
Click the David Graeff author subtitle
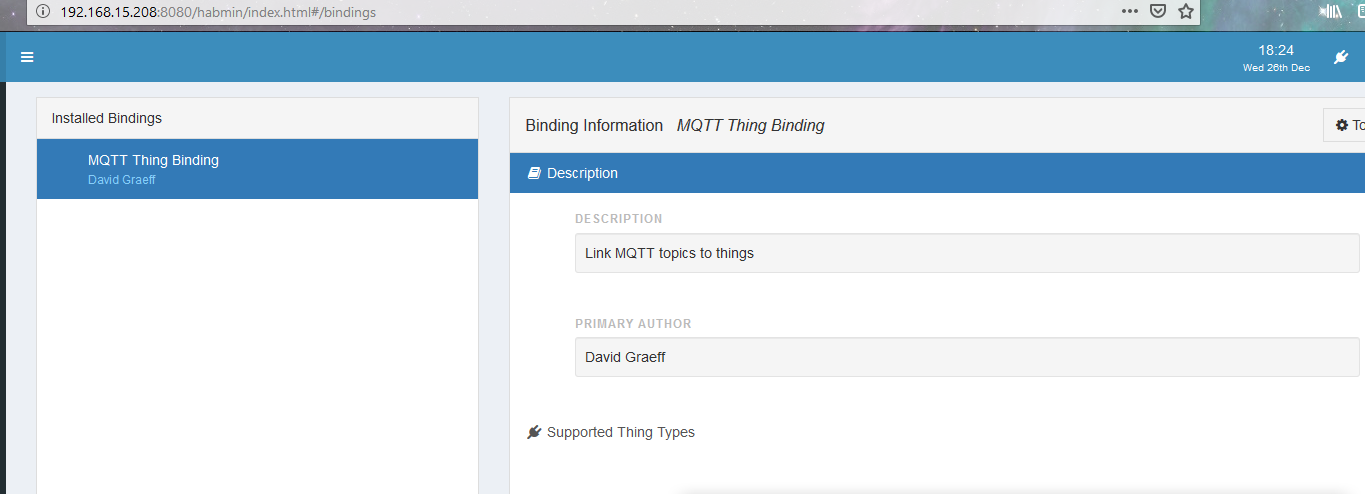(x=121, y=180)
